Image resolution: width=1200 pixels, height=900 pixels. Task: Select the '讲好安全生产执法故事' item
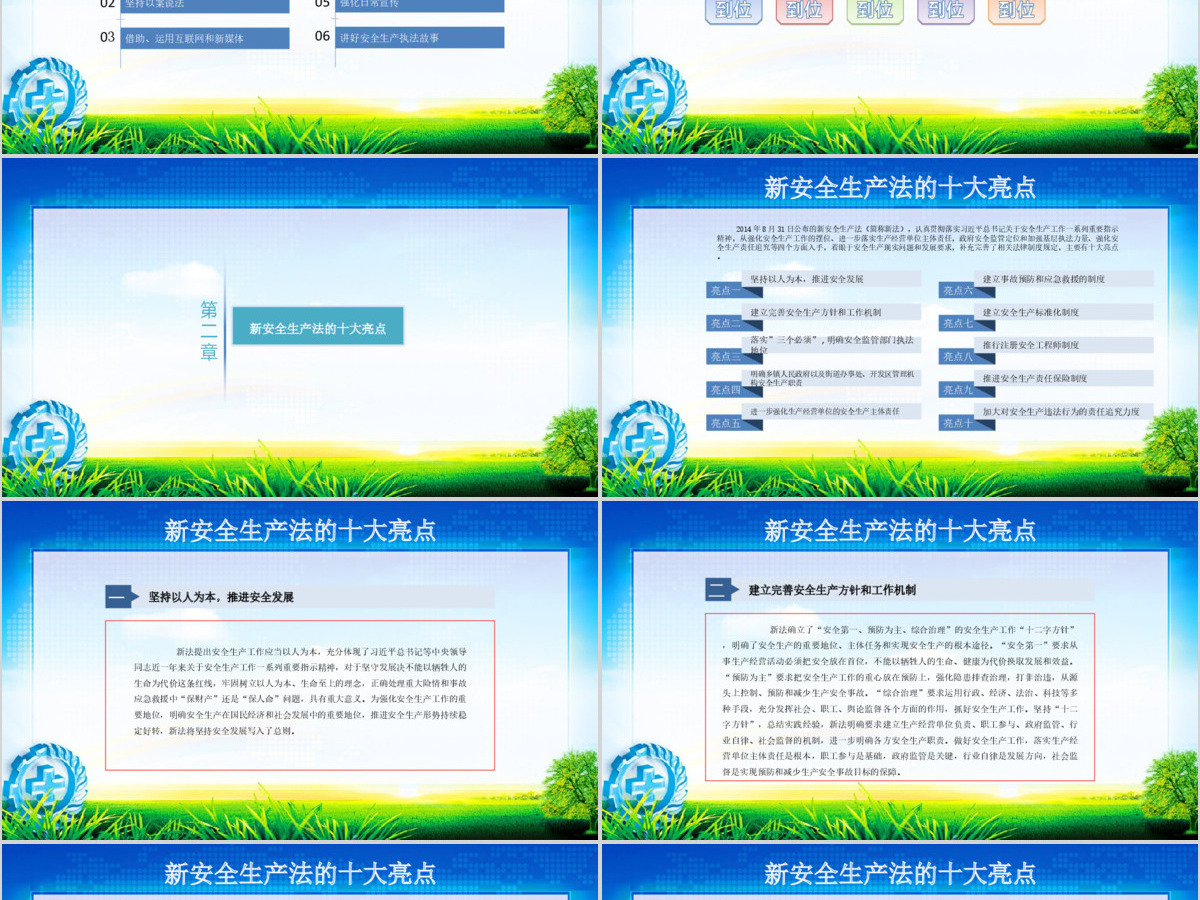click(x=420, y=38)
